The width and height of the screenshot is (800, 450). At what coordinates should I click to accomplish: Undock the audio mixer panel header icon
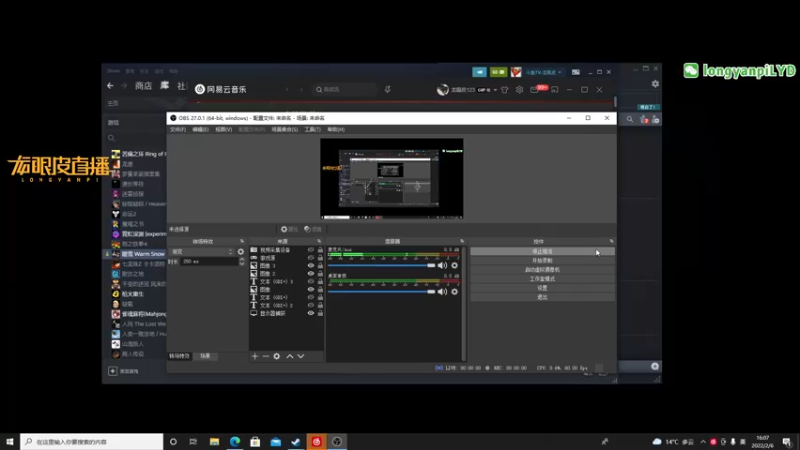click(x=462, y=241)
